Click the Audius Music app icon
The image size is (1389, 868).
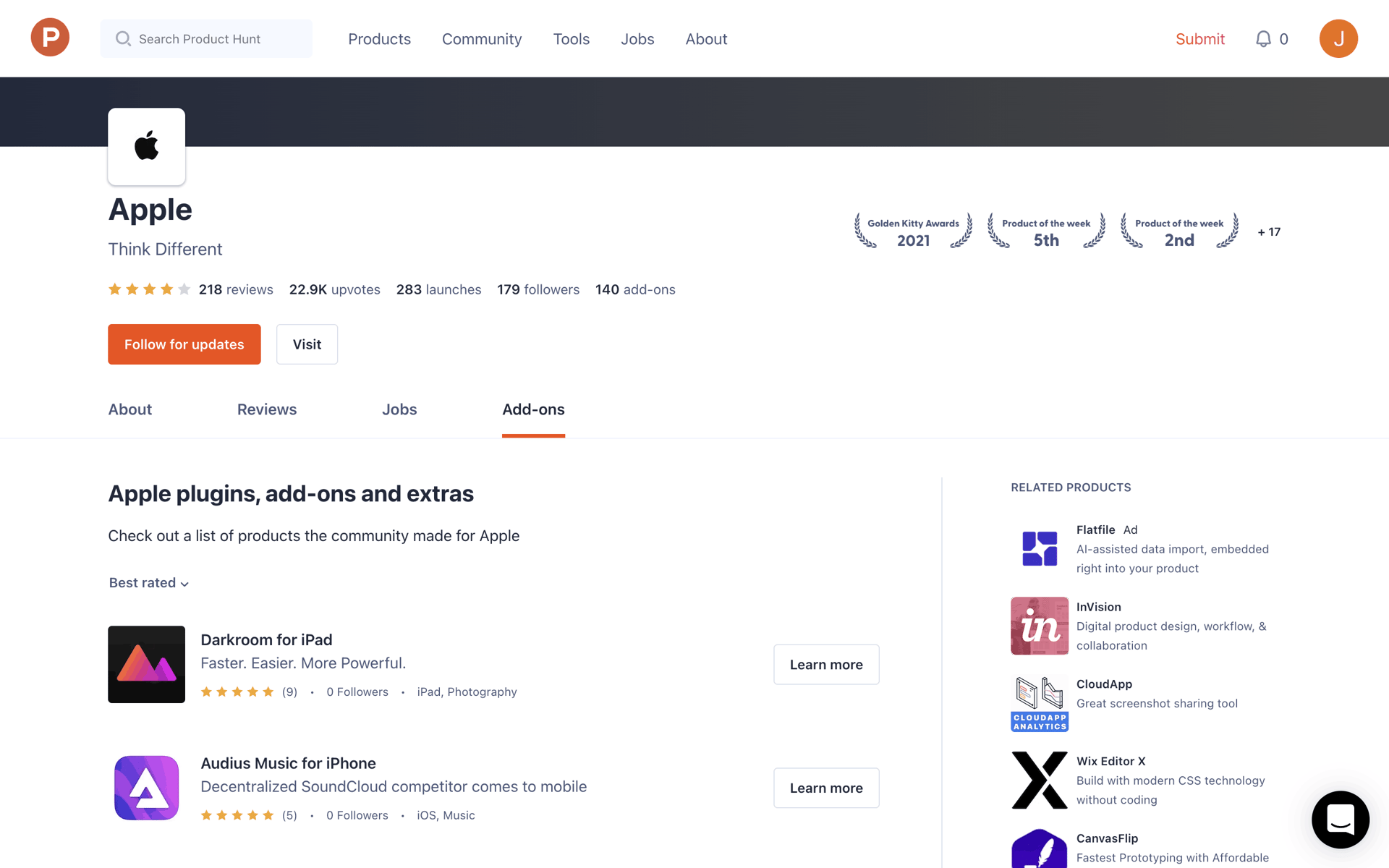click(147, 788)
